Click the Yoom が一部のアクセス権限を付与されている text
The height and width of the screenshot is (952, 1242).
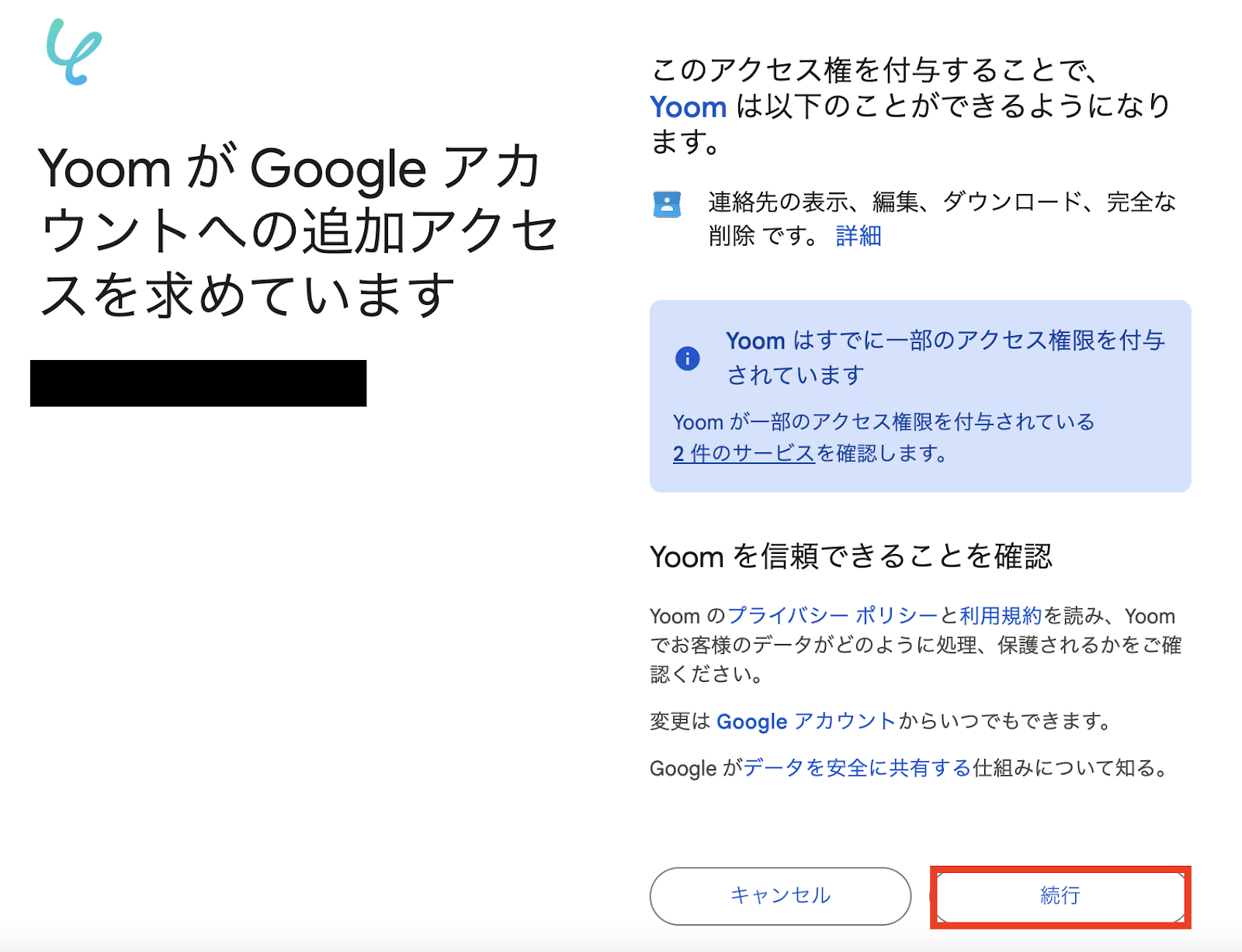(x=883, y=422)
